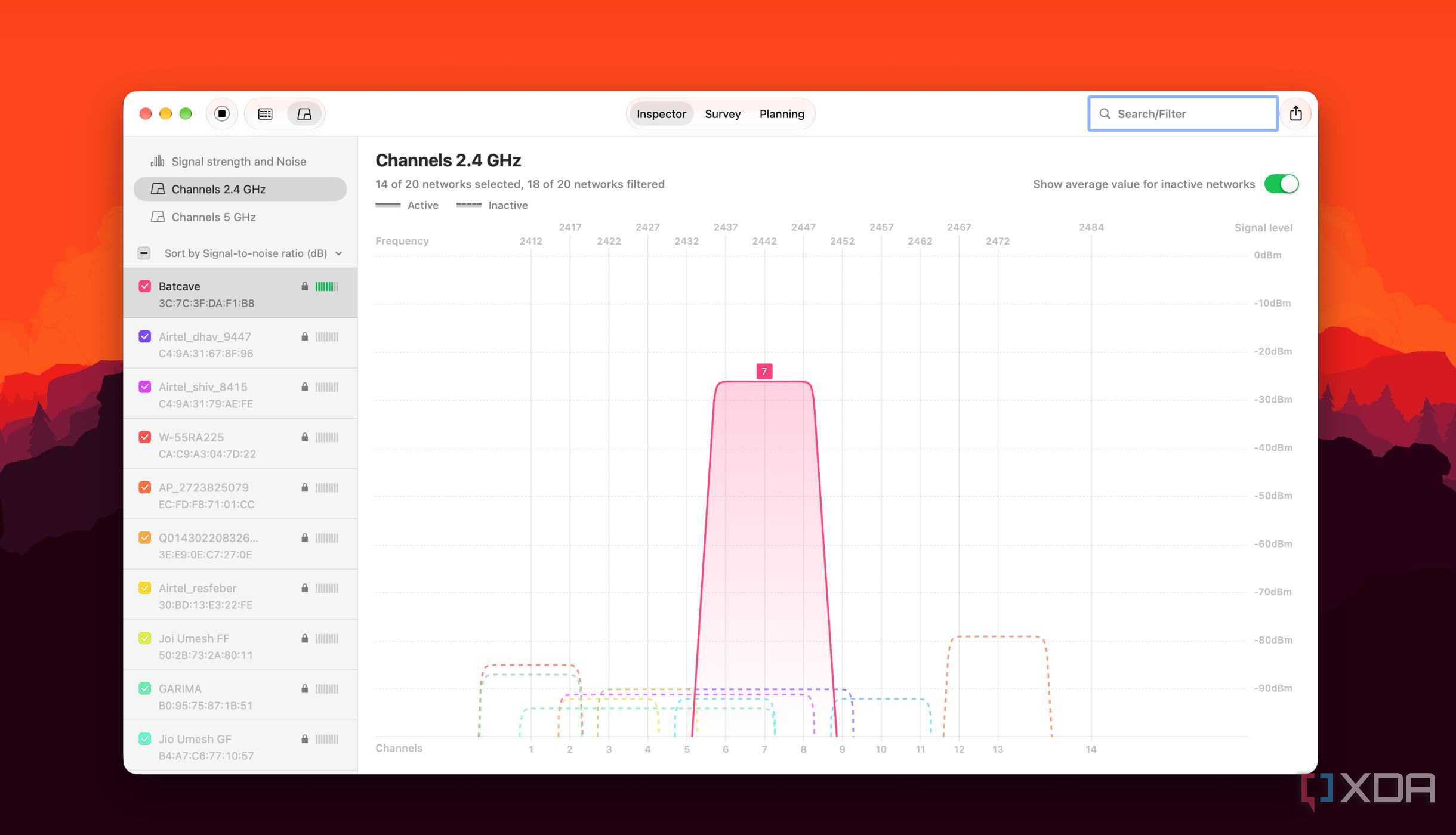Switch to the Survey tab
The width and height of the screenshot is (1456, 835).
coord(723,113)
